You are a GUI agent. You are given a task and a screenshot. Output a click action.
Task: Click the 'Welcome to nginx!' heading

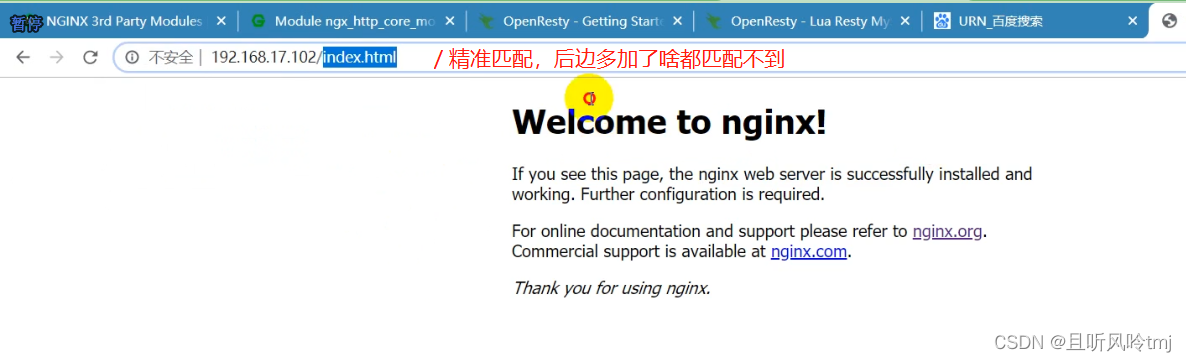coord(669,122)
